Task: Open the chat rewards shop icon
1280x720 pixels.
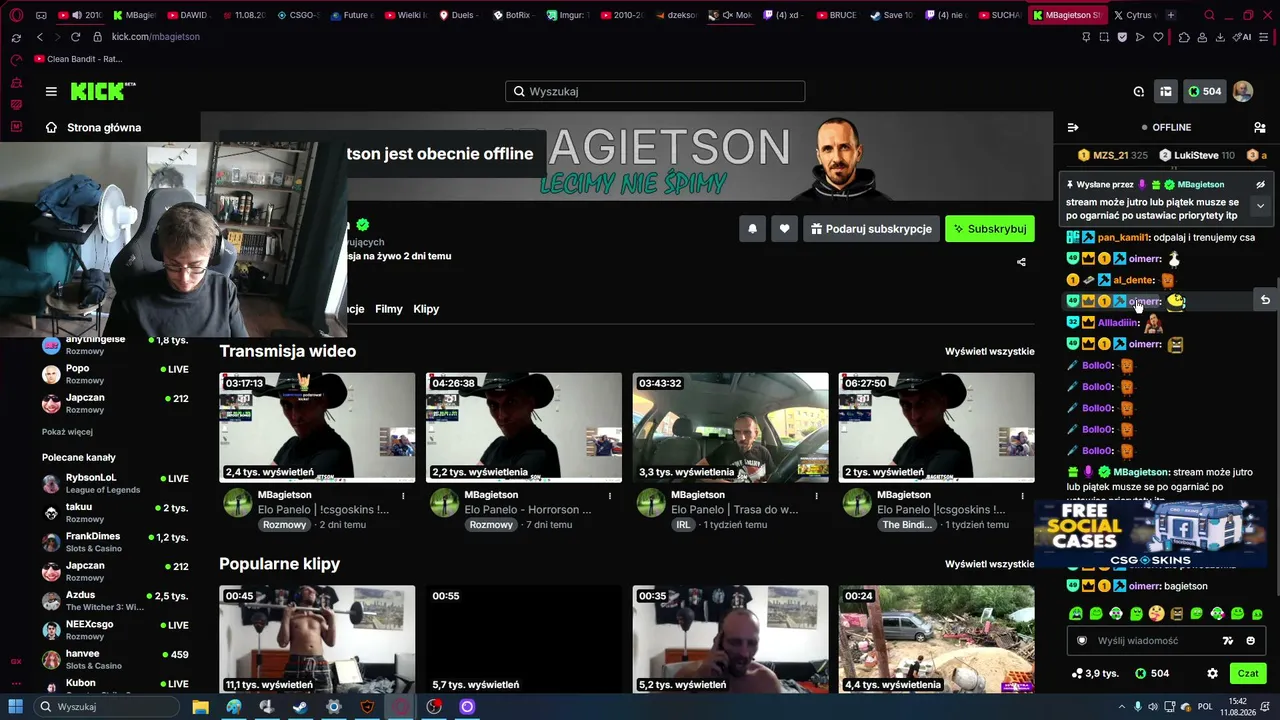Action: [x=1166, y=91]
